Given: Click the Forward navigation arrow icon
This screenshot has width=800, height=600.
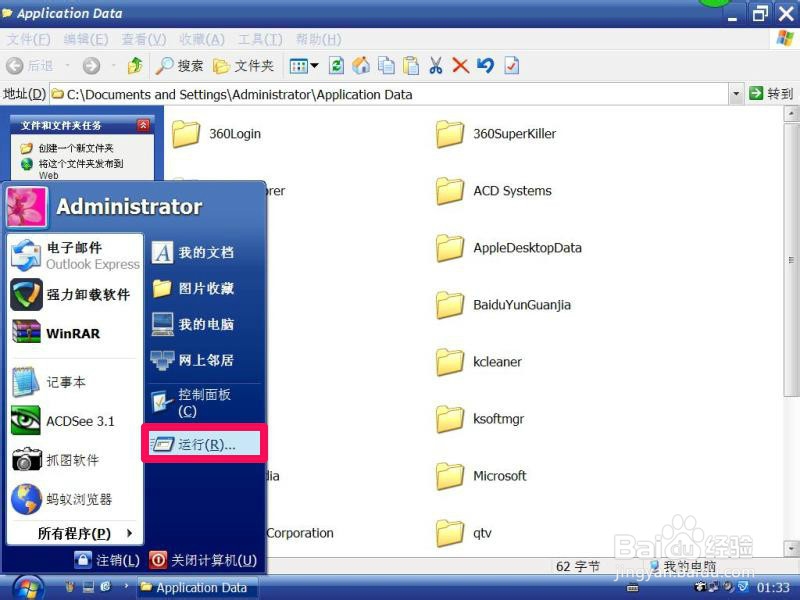Looking at the screenshot, I should pos(91,65).
